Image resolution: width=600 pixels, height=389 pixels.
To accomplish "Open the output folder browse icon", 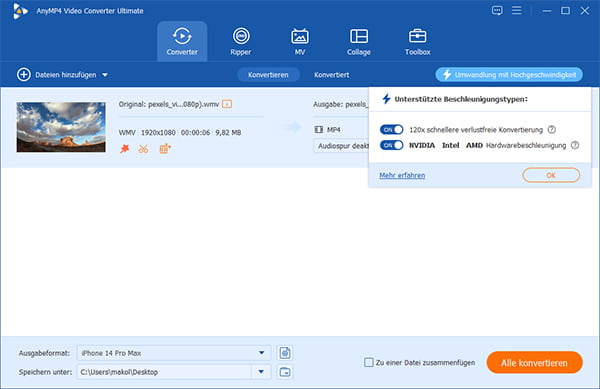I will point(285,372).
